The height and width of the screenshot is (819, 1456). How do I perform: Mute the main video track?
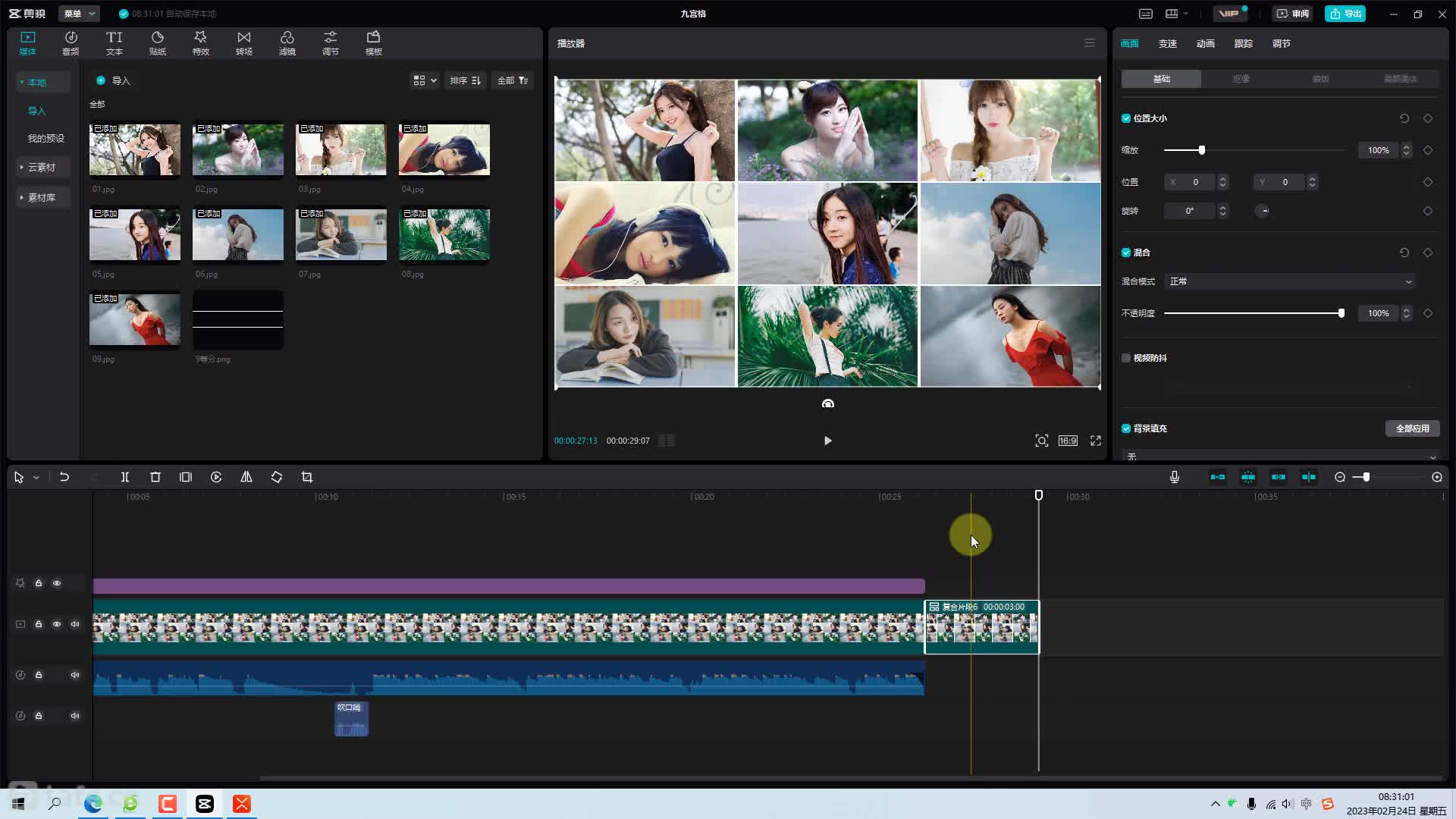pyautogui.click(x=75, y=624)
